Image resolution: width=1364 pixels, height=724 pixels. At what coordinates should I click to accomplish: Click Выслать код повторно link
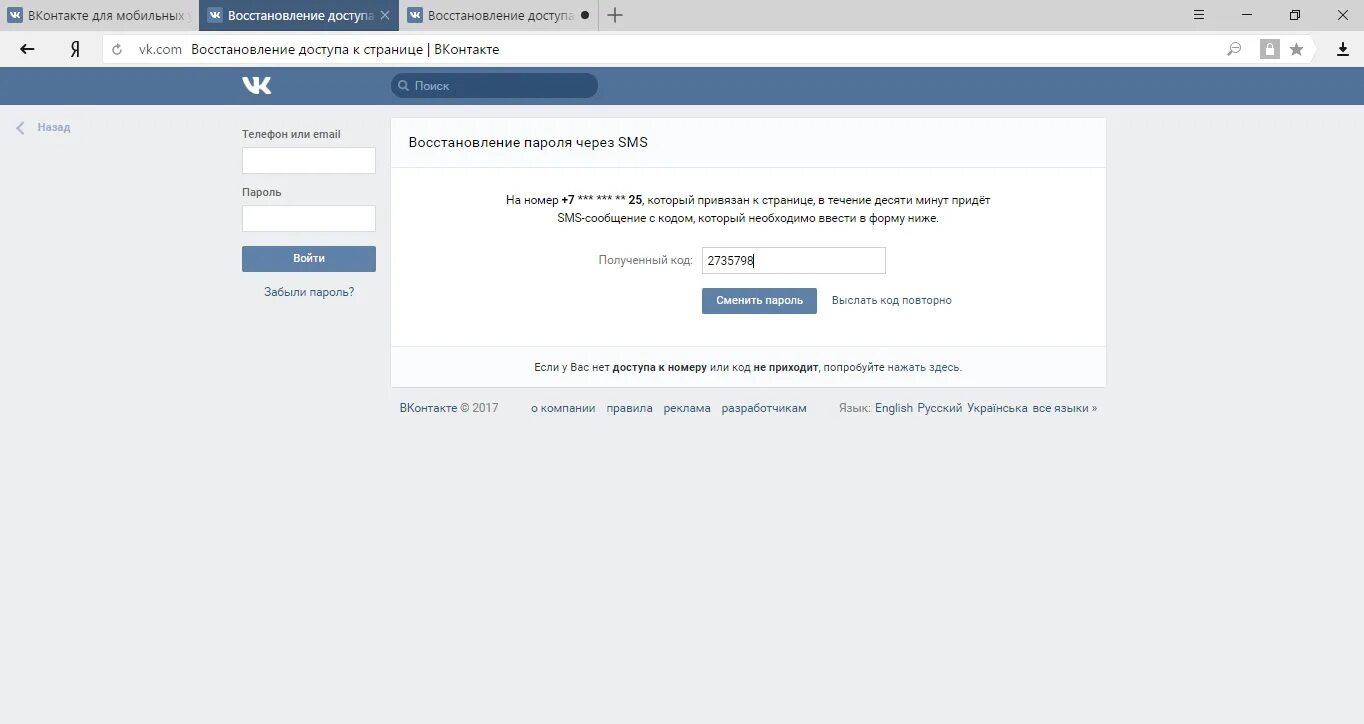(x=892, y=300)
